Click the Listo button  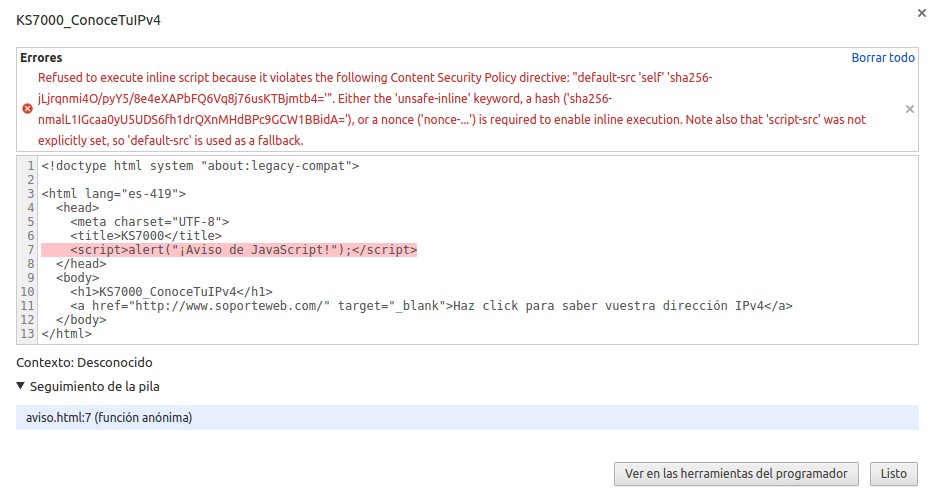click(893, 473)
